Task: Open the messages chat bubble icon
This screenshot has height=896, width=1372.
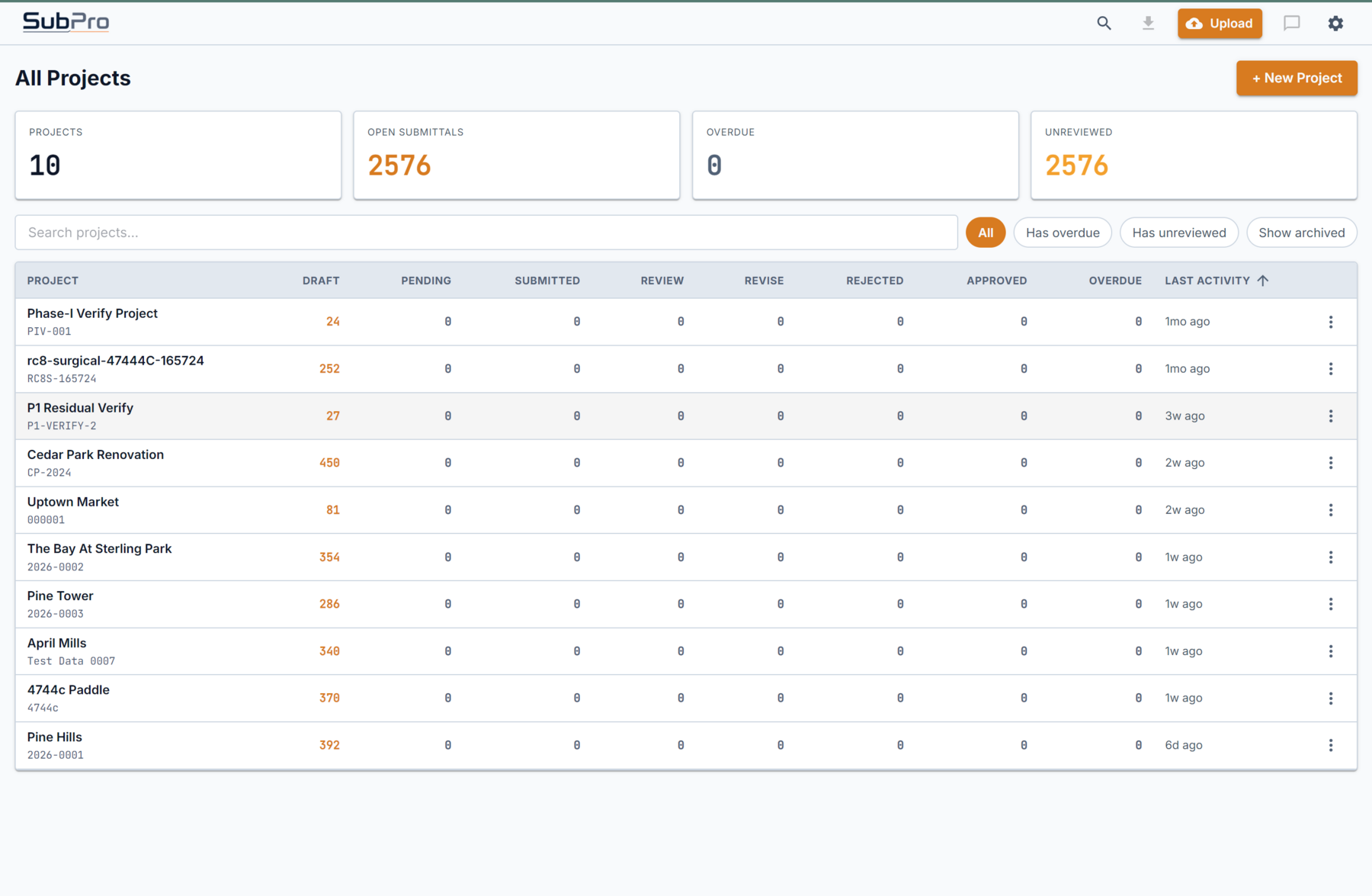Action: (x=1291, y=24)
